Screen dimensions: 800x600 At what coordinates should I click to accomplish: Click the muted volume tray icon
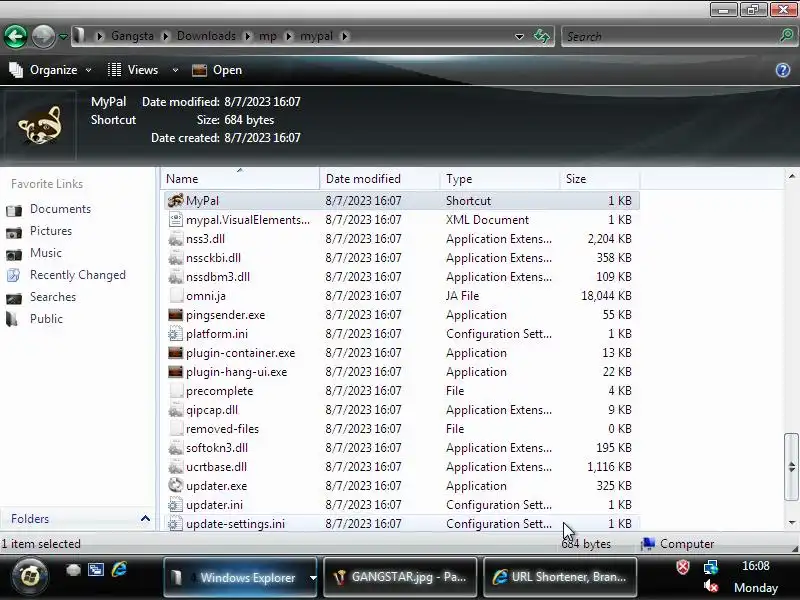point(710,587)
